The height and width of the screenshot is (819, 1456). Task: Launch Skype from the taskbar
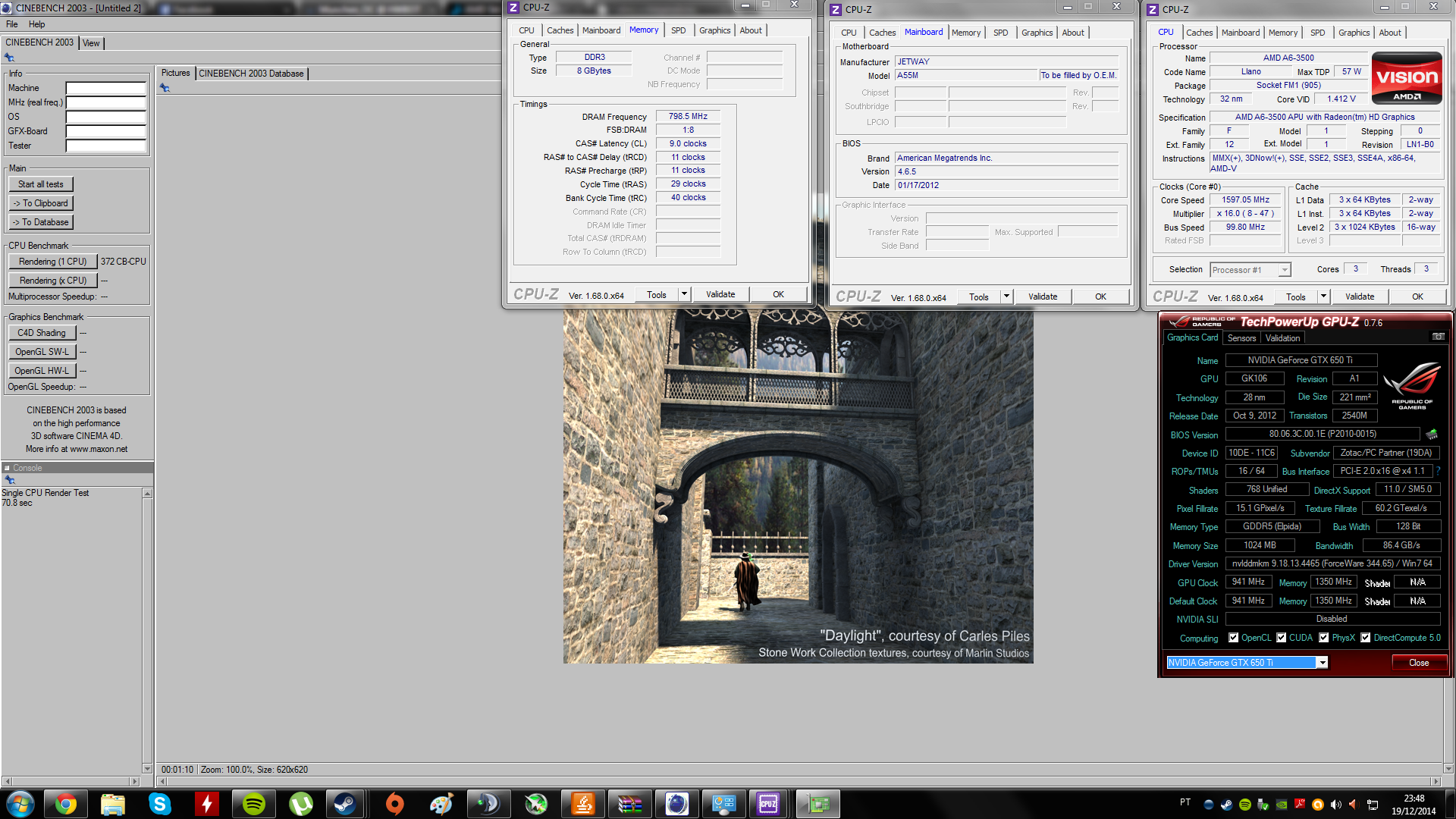pos(160,804)
